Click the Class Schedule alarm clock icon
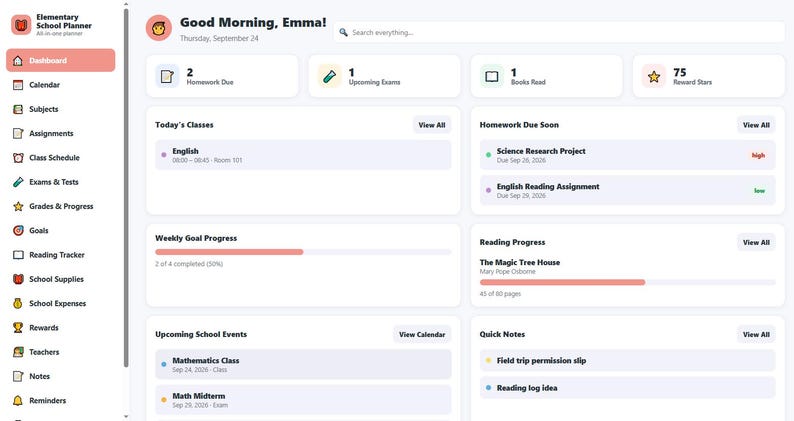The height and width of the screenshot is (421, 794). [x=18, y=158]
